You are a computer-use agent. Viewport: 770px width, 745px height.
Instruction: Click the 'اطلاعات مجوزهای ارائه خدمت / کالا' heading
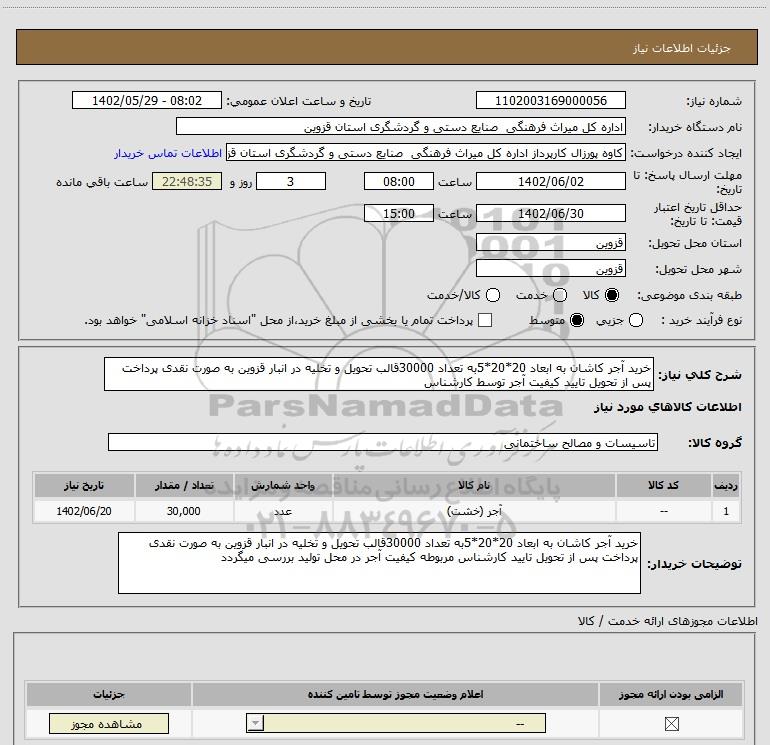point(667,621)
